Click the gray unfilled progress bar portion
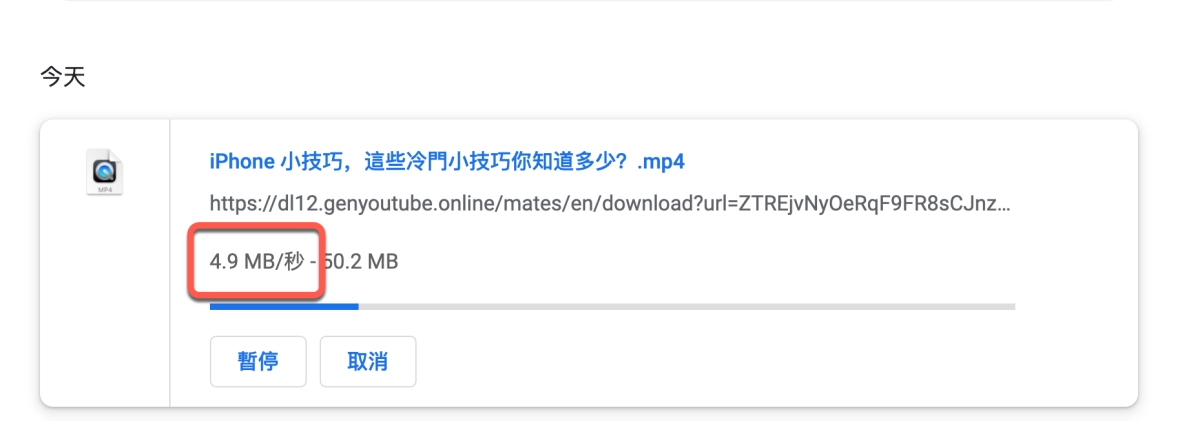1200x421 pixels. (687, 306)
